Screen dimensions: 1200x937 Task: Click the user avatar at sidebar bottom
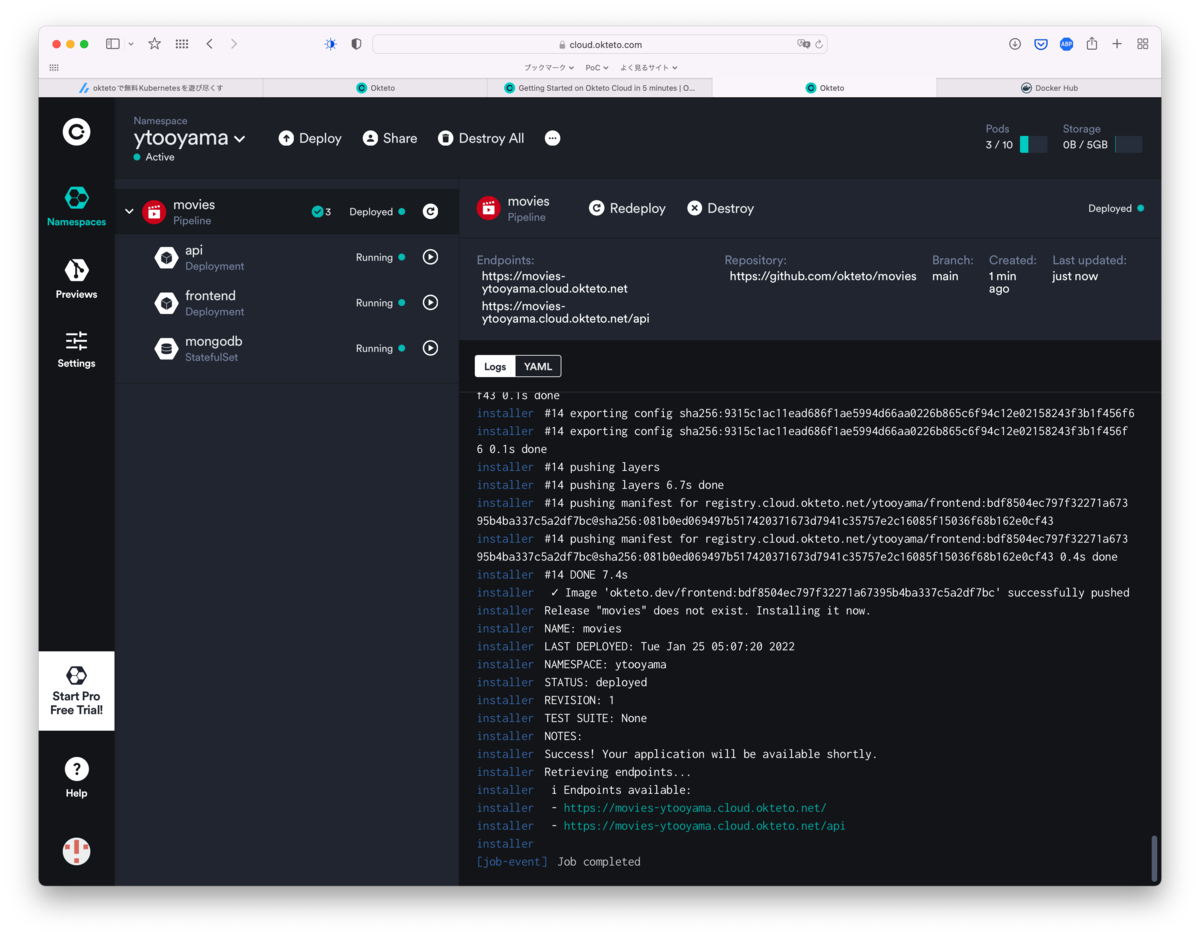click(x=76, y=851)
